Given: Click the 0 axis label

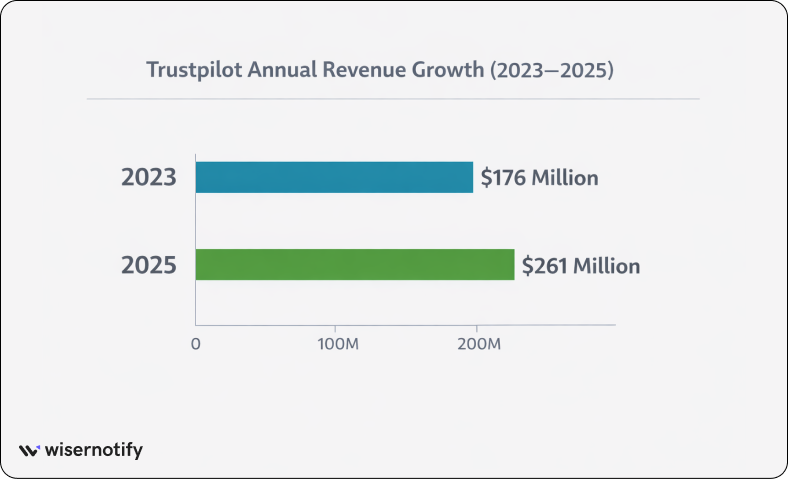Looking at the screenshot, I should (196, 344).
